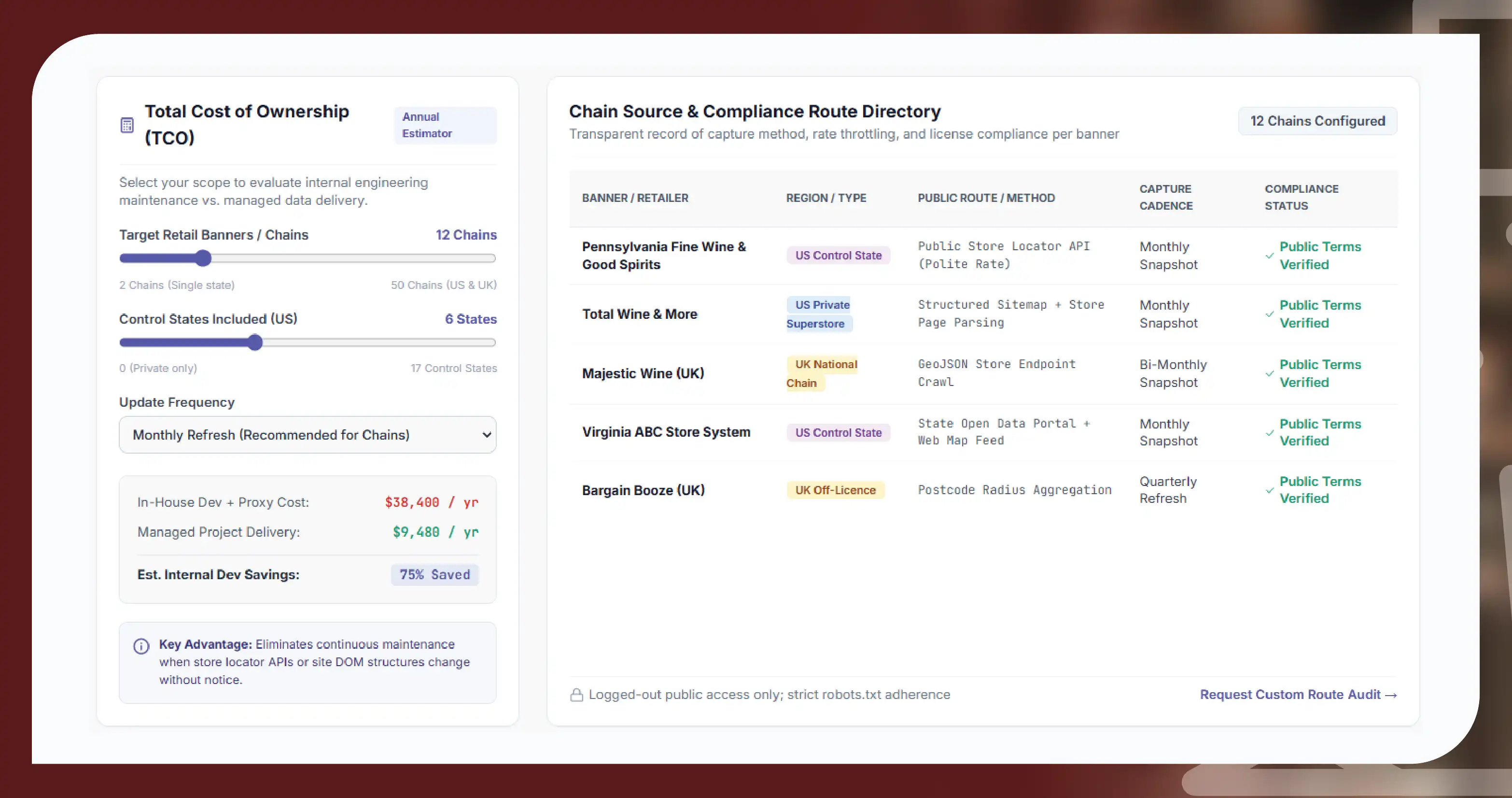The image size is (1512, 798).
Task: Click the Banner / Retailer column header
Action: point(635,198)
